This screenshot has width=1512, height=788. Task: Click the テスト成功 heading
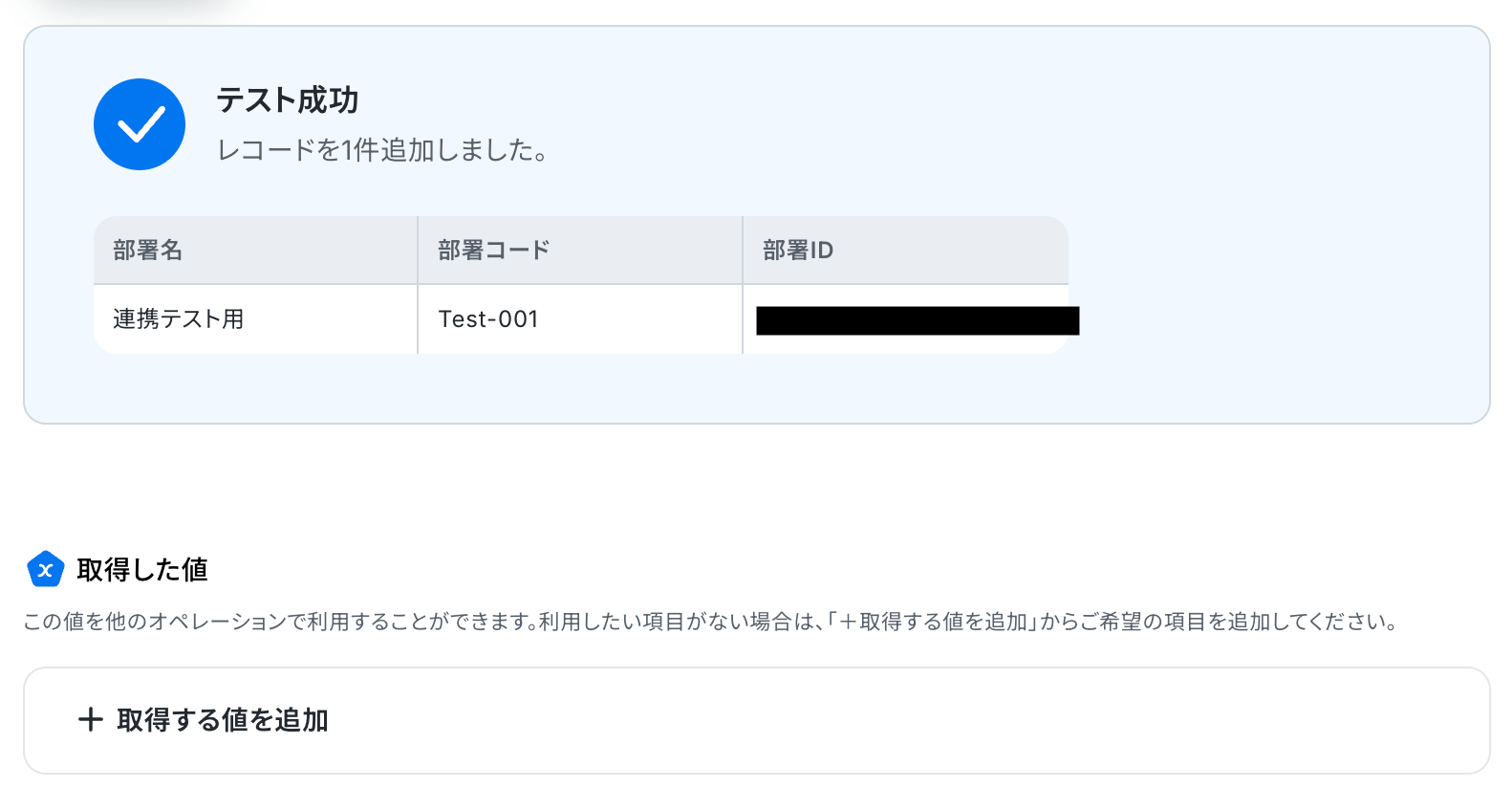[287, 99]
